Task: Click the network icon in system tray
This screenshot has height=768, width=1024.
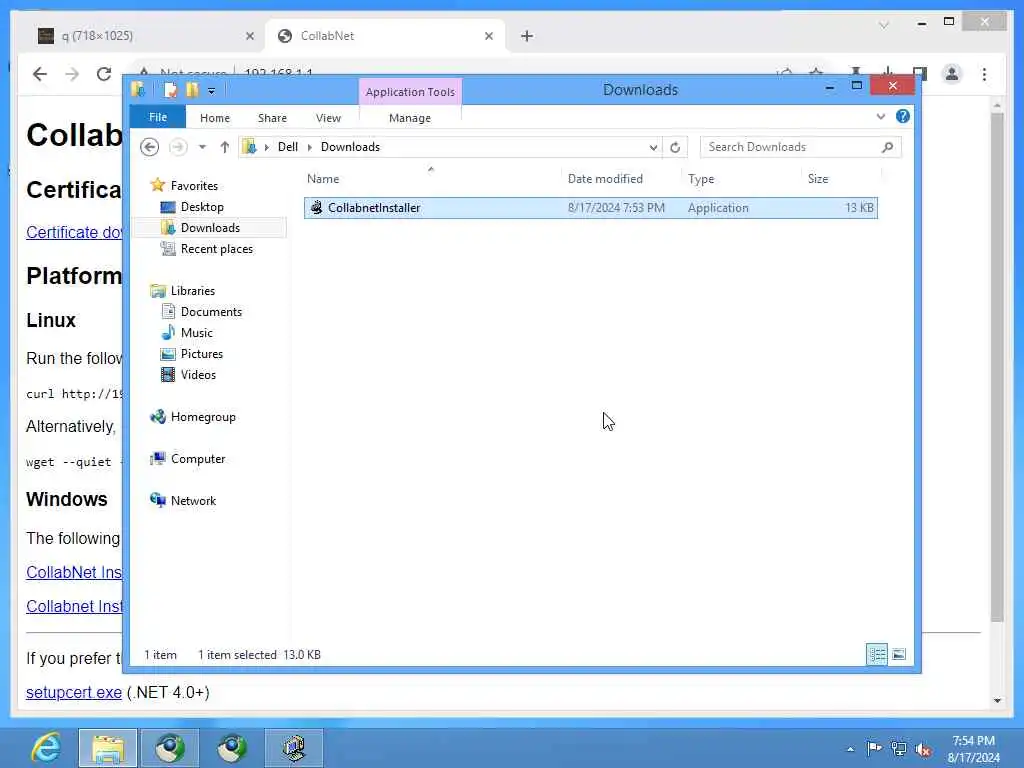Action: [x=899, y=749]
